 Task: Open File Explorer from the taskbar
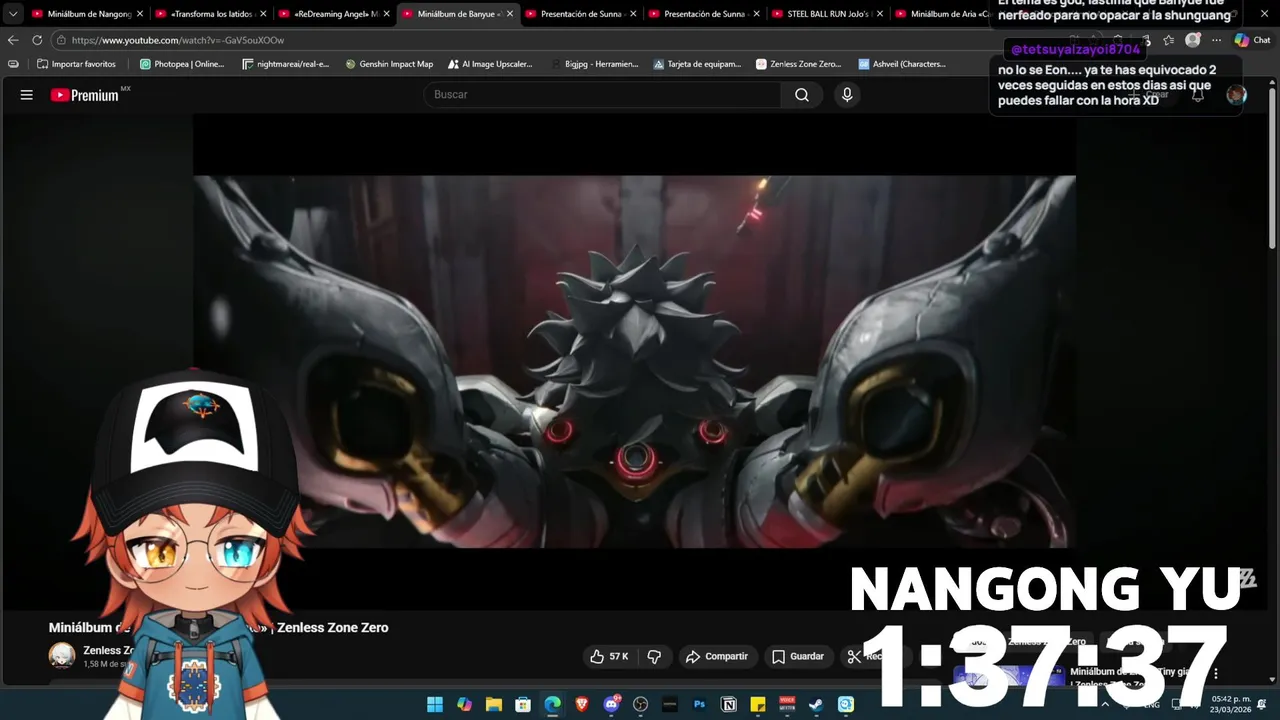[494, 705]
